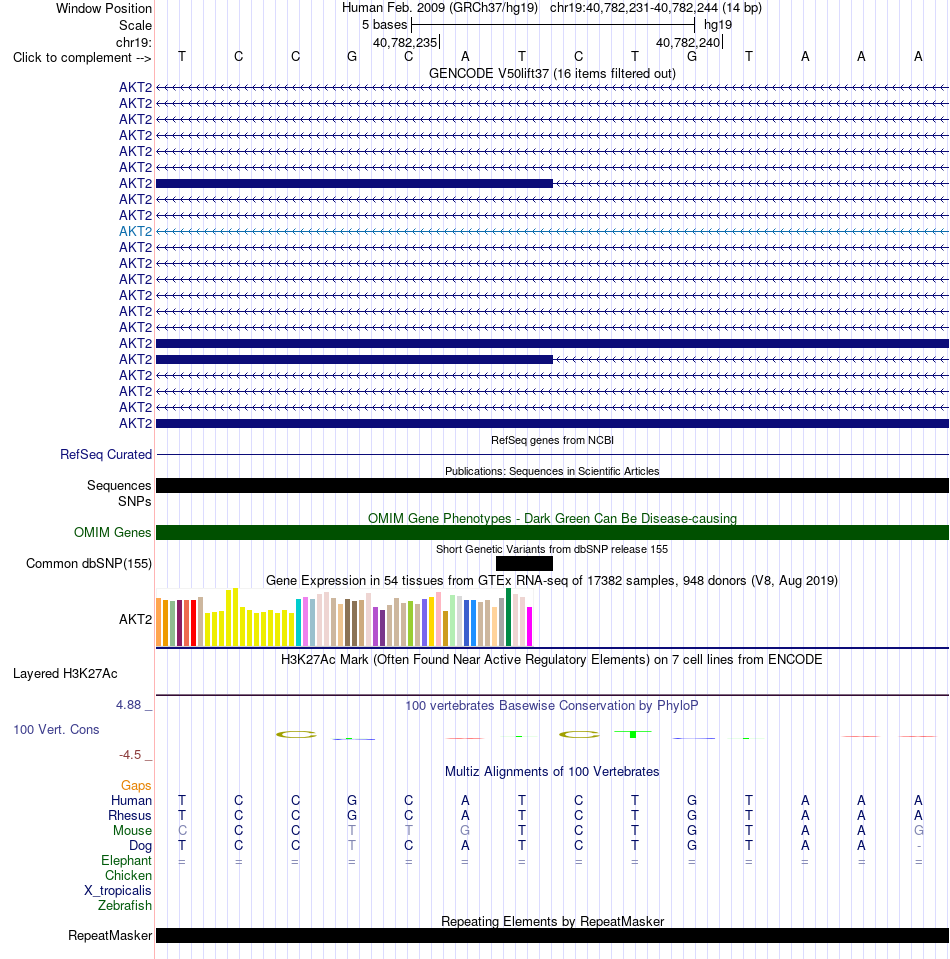
Task: Open the H3K27Ac Mark track title
Action: (552, 660)
